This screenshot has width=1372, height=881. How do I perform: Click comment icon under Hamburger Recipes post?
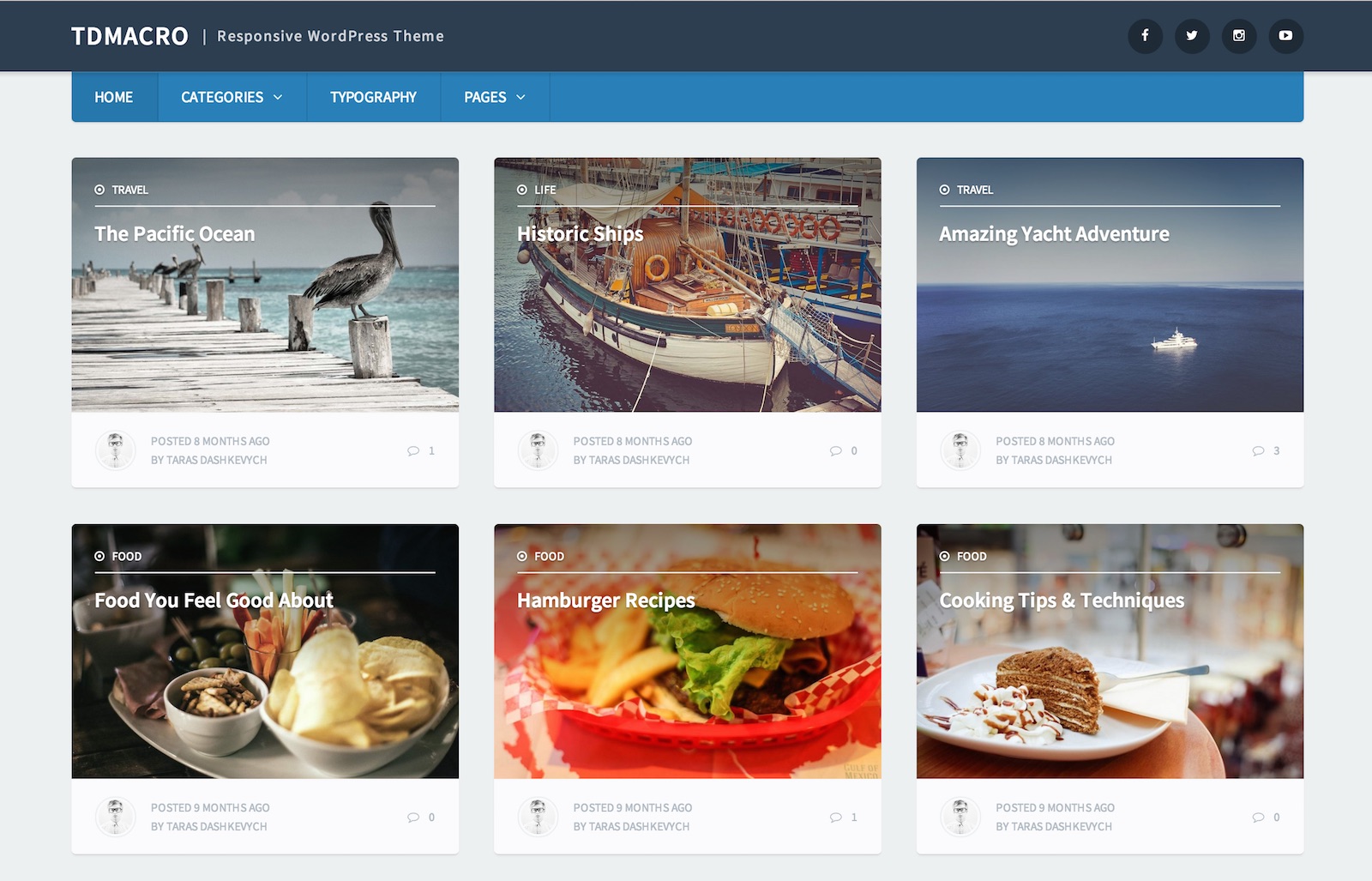click(836, 818)
